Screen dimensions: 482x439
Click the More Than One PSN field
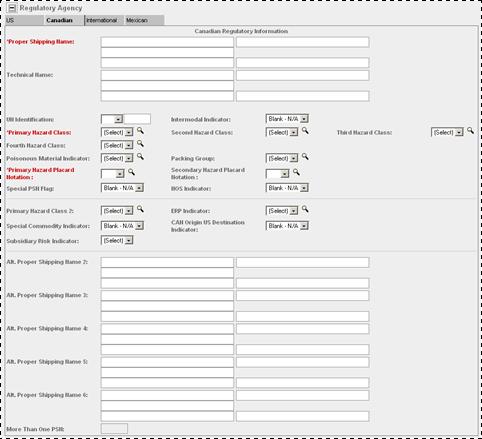[114, 429]
